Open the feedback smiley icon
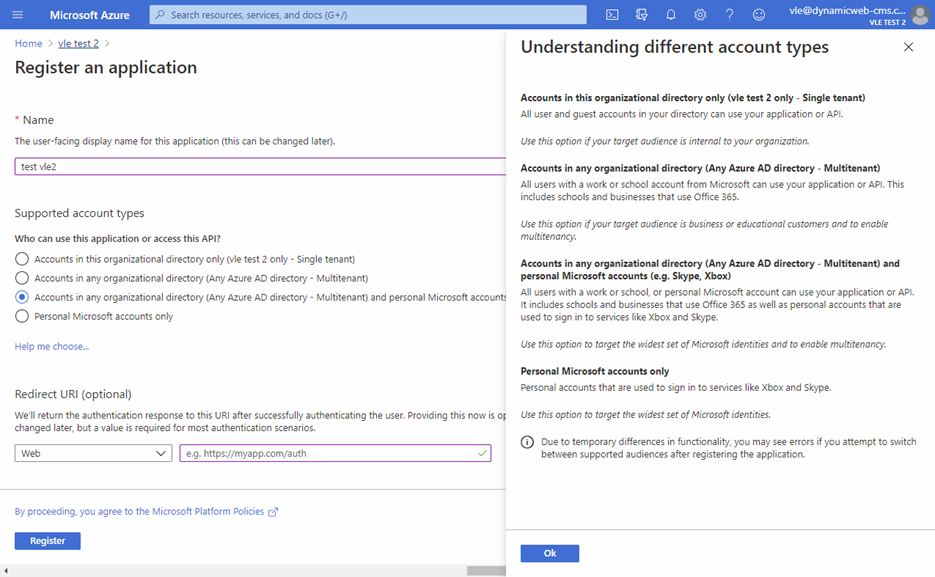This screenshot has width=935, height=577. coord(759,15)
